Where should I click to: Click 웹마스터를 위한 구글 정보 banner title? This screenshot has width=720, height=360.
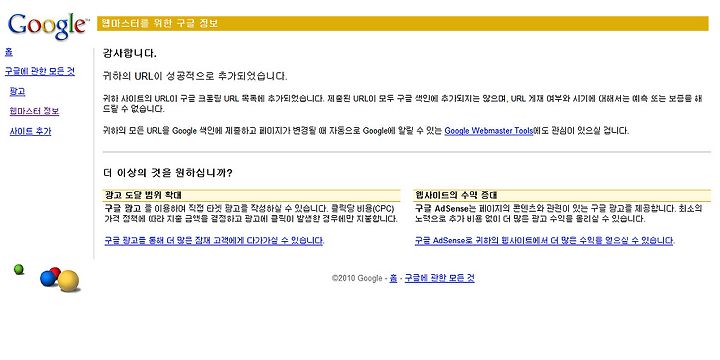click(x=159, y=23)
